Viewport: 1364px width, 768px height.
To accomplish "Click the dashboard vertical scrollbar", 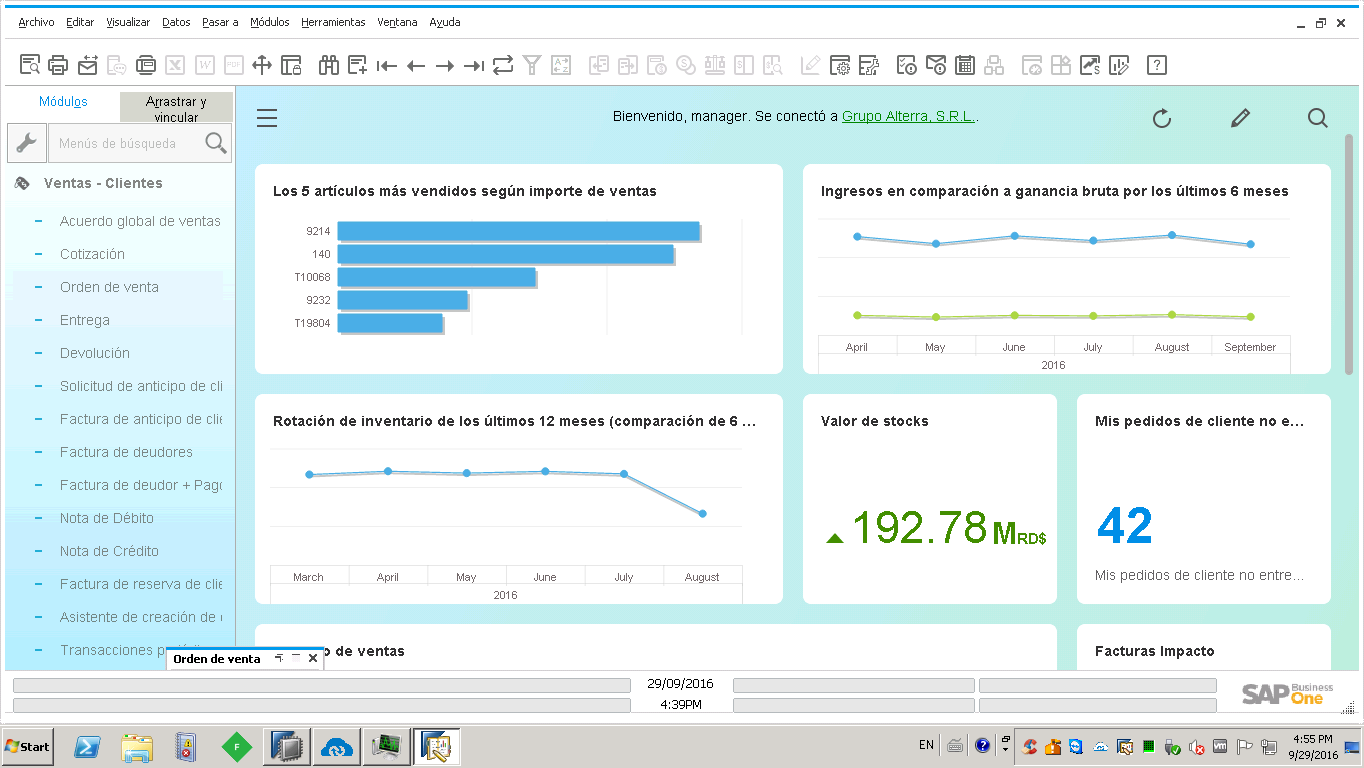I will coord(1349,253).
